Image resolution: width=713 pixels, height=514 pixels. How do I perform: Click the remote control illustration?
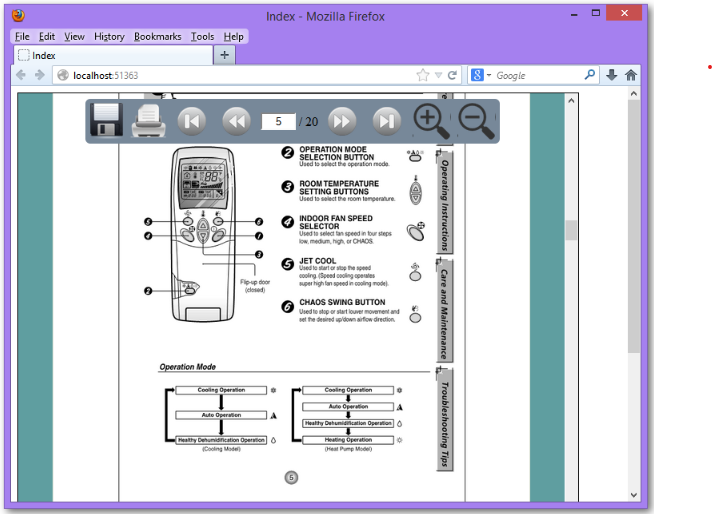click(x=203, y=234)
